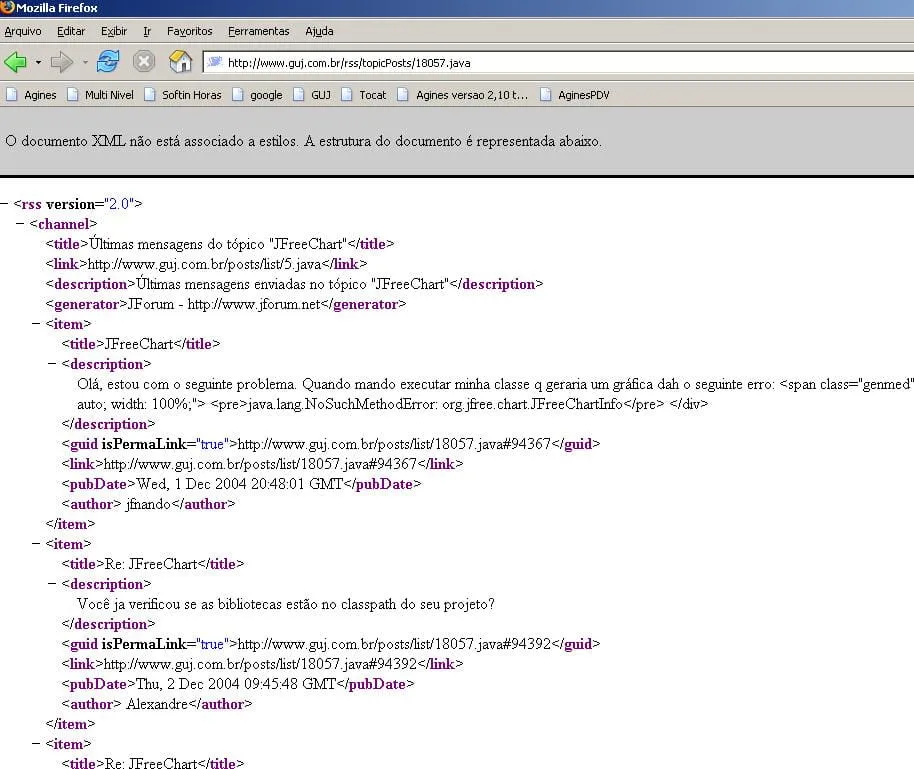Screen dimensions: 914x769
Task: Open the Arquivo menu
Action: tap(23, 31)
